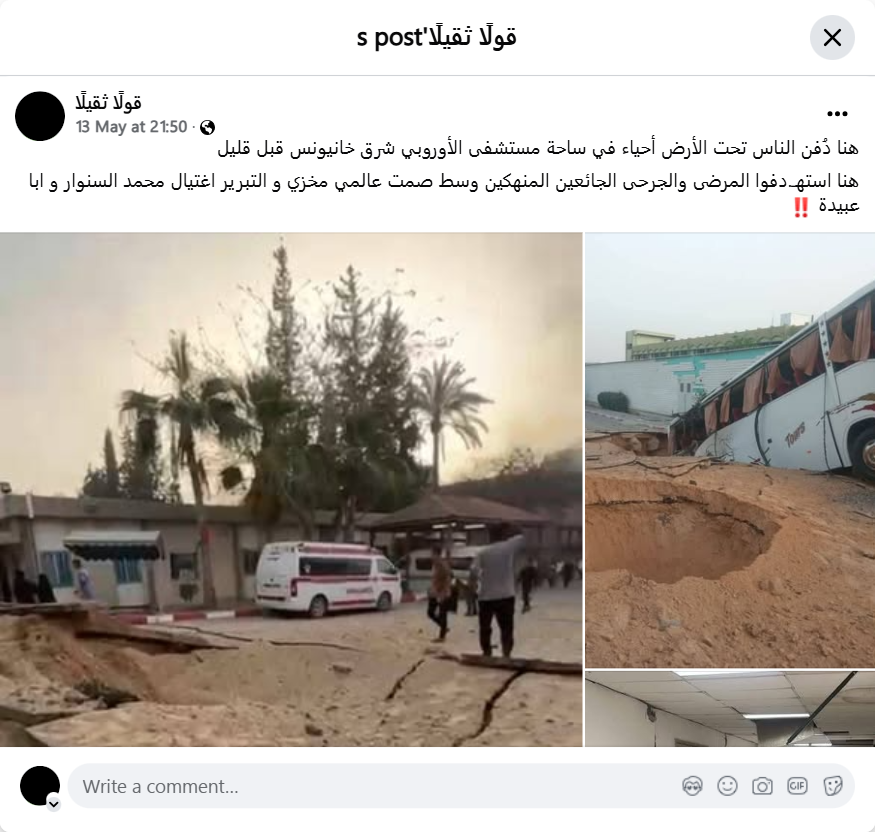Viewport: 875px width, 832px height.
Task: Expand the commenter identity switcher arrow
Action: [54, 804]
